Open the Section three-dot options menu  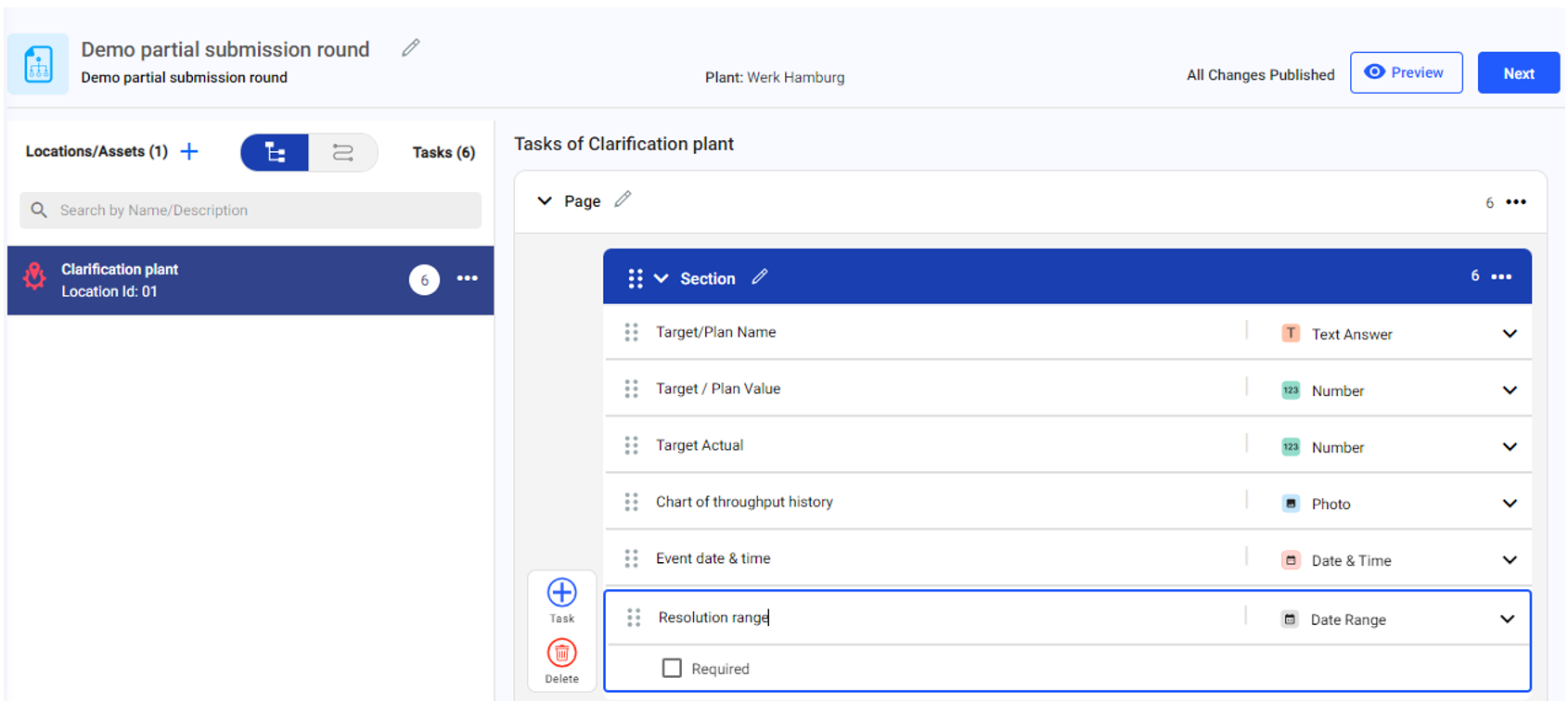click(x=1501, y=277)
